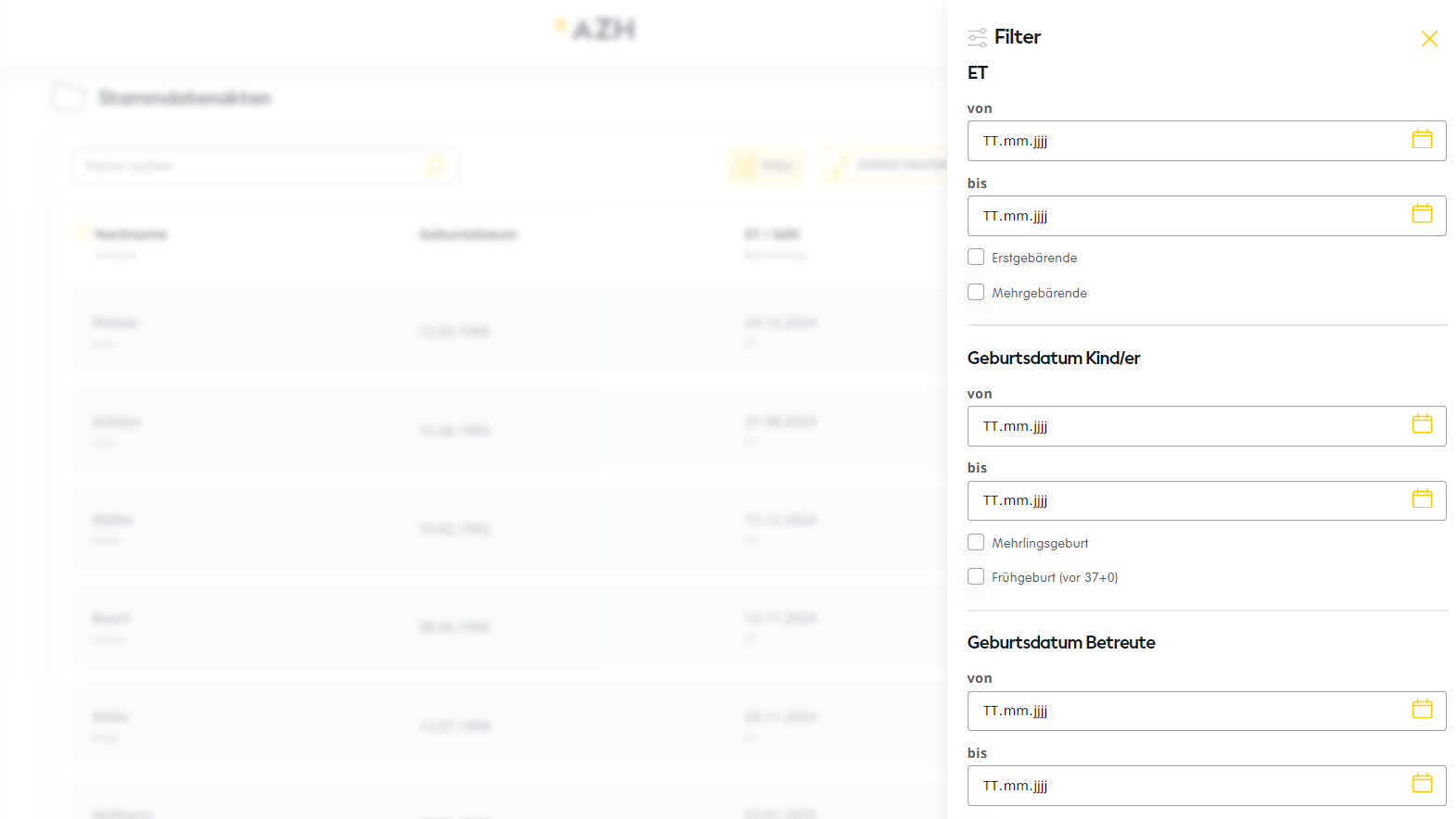The width and height of the screenshot is (1456, 819).
Task: Click the blurred name search field
Action: pyautogui.click(x=250, y=166)
